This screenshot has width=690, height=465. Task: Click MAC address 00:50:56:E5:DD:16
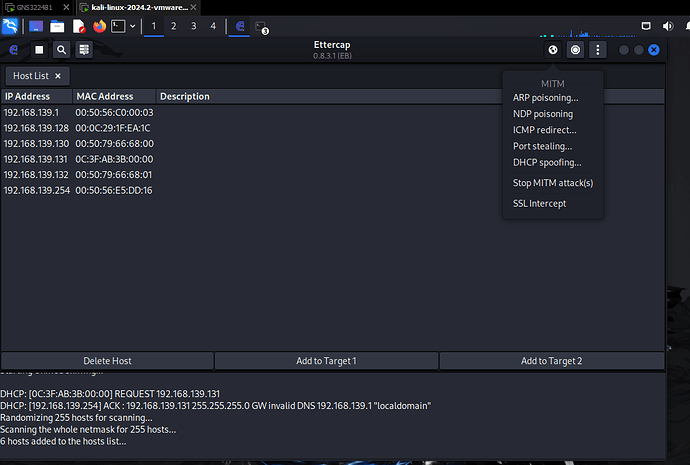114,190
